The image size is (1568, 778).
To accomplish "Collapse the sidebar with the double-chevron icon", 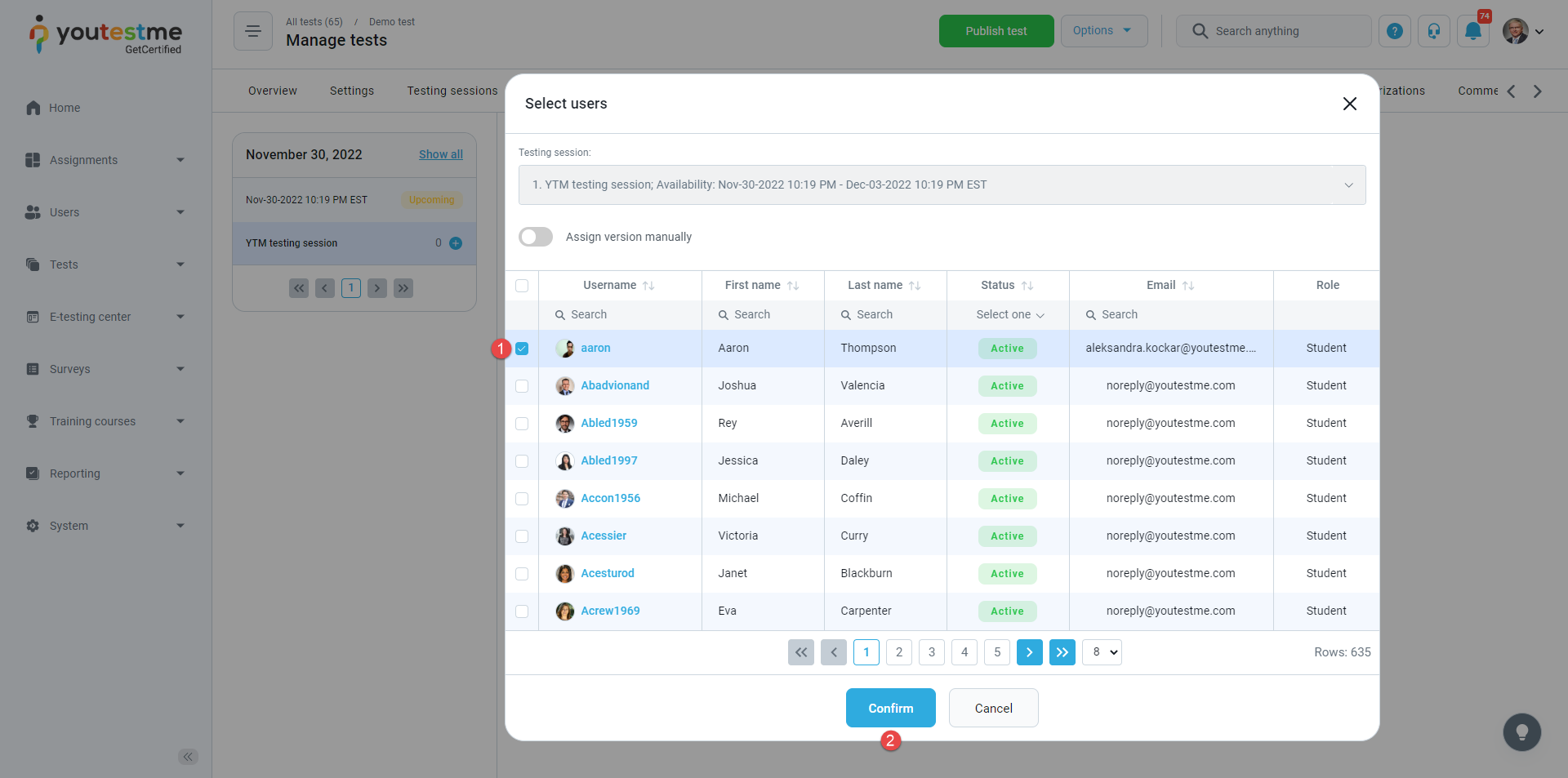I will click(188, 757).
